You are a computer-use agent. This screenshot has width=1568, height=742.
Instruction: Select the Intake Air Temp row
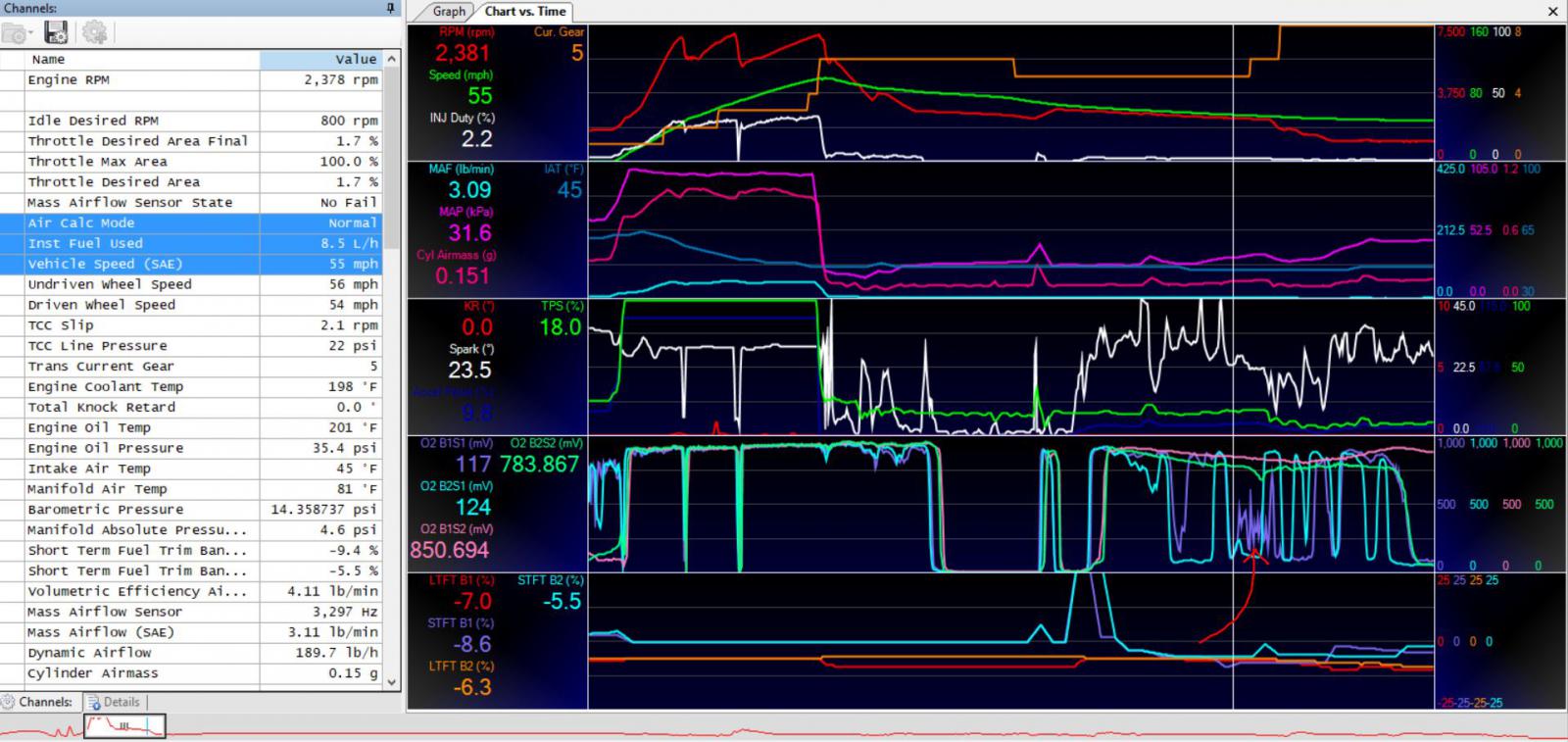191,469
